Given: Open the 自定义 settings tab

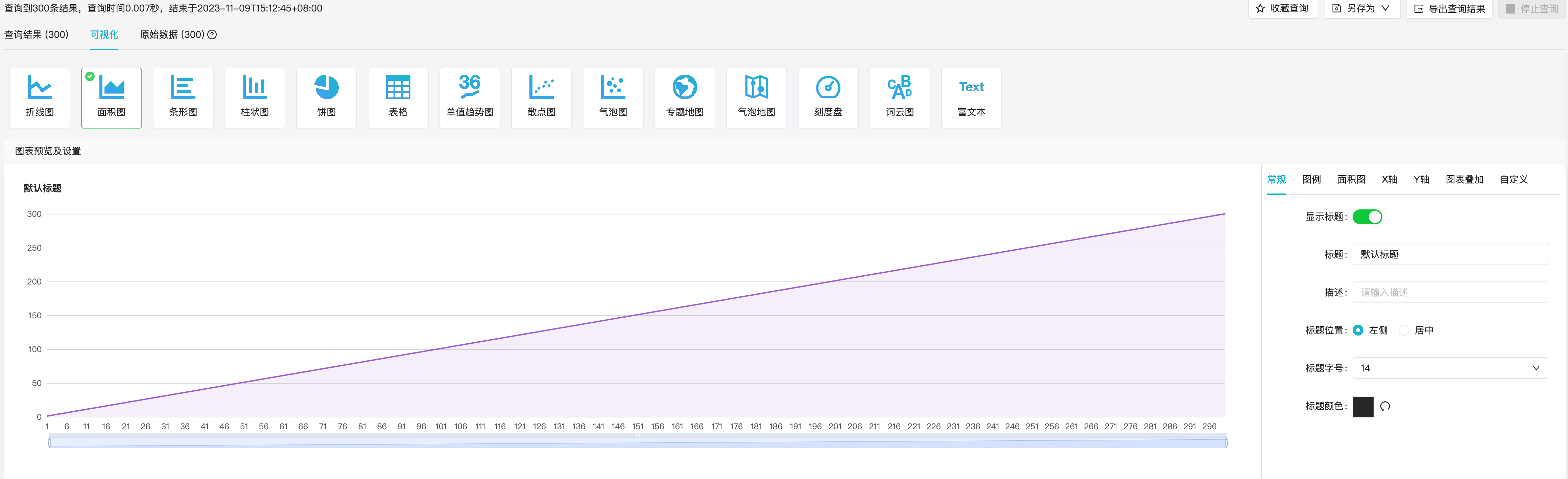Looking at the screenshot, I should pos(1514,179).
